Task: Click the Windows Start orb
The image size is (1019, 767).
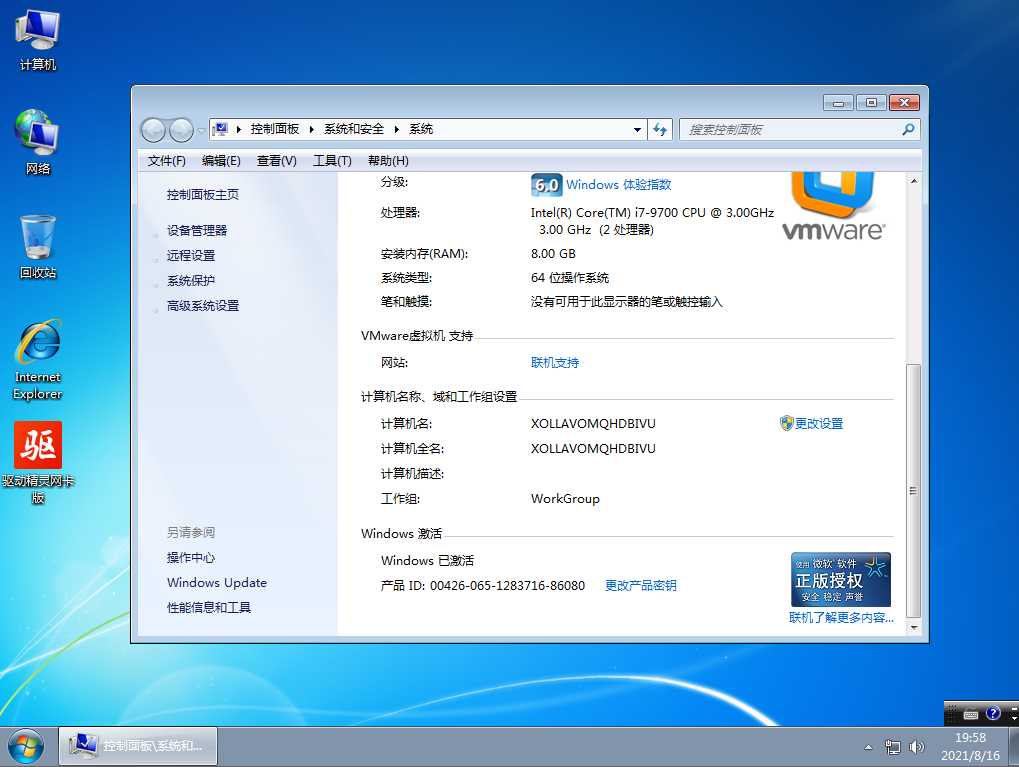Action: [x=25, y=747]
